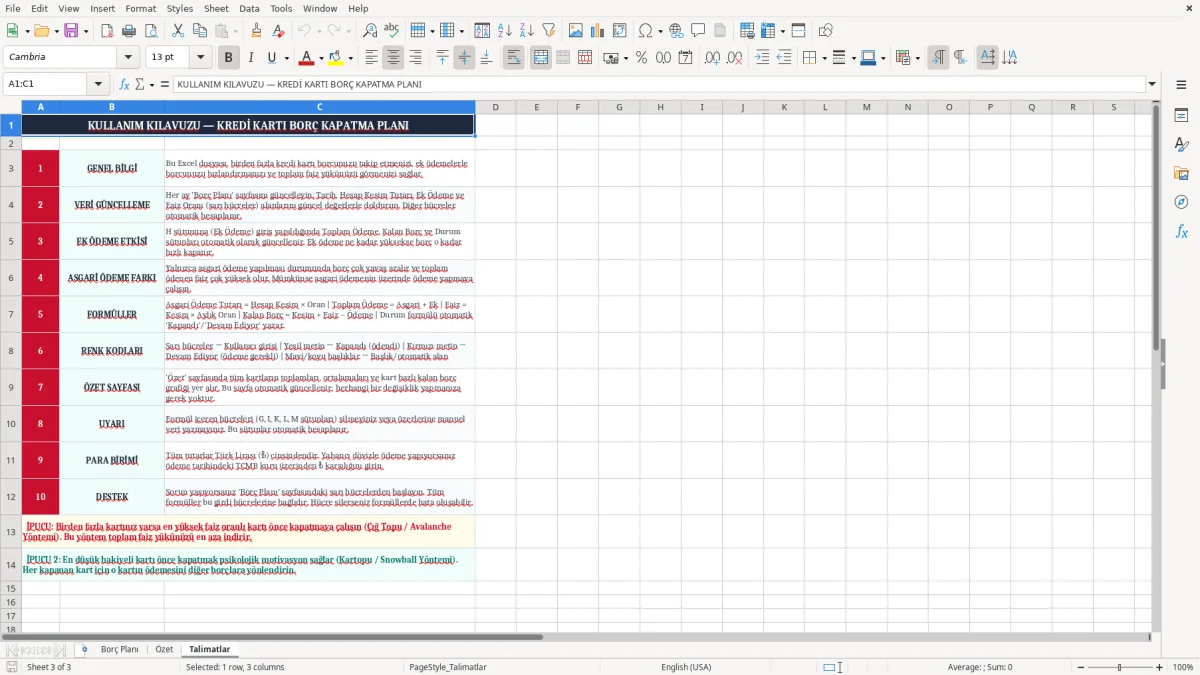Run spelling check

coord(392,31)
